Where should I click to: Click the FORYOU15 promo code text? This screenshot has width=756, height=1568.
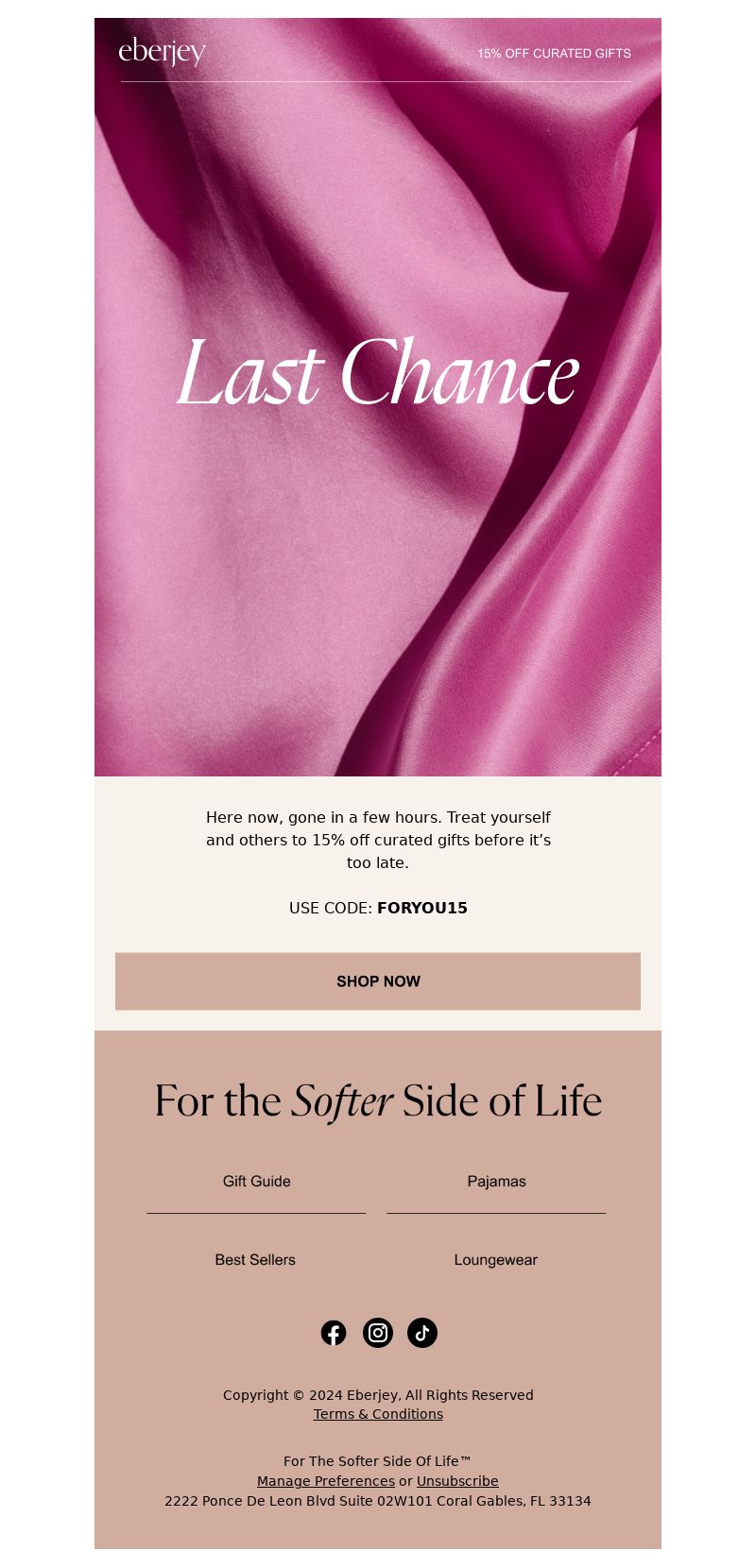422,908
